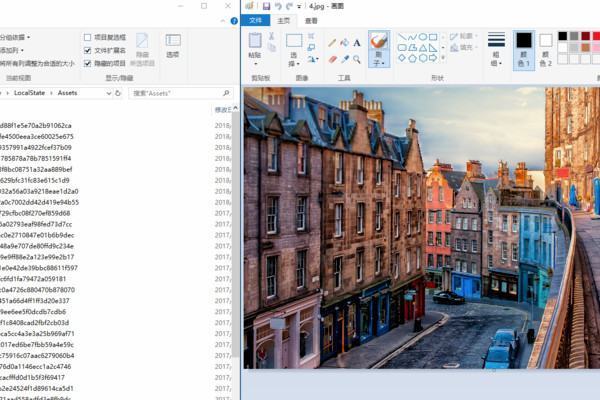Click the 选项 button in Explorer's ribbon
This screenshot has height=400, width=600.
click(x=173, y=46)
